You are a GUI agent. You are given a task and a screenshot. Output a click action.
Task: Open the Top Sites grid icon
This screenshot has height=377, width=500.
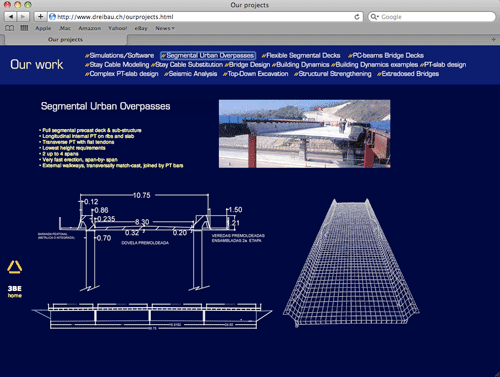24,28
